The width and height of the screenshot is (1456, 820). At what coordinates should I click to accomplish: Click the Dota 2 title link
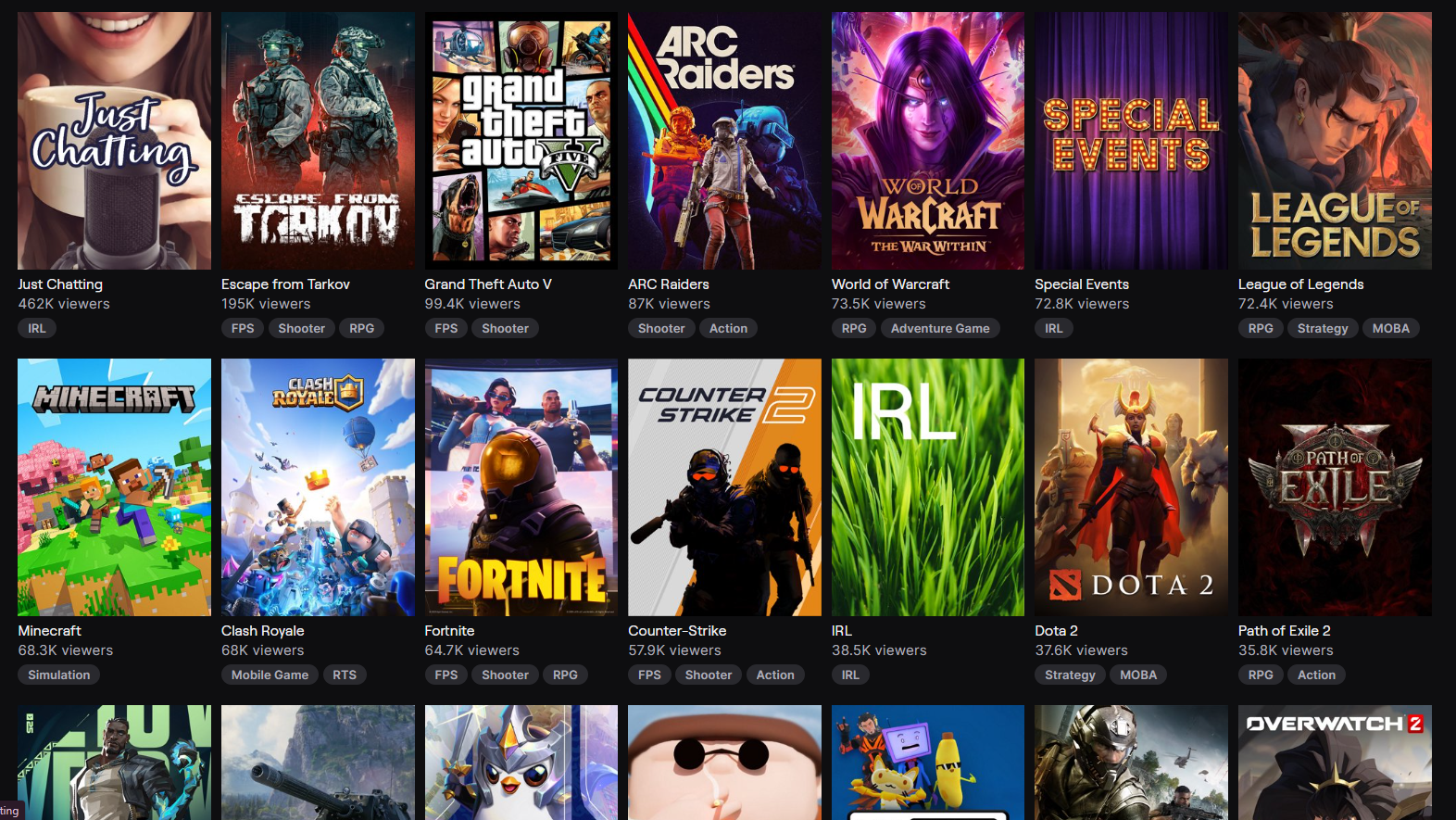tap(1056, 631)
